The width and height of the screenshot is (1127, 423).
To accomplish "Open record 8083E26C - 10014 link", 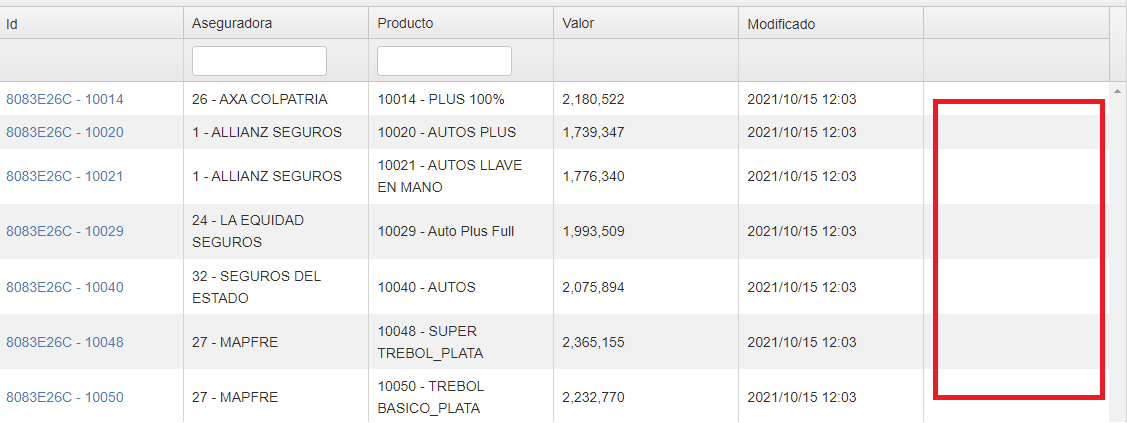I will pos(65,99).
